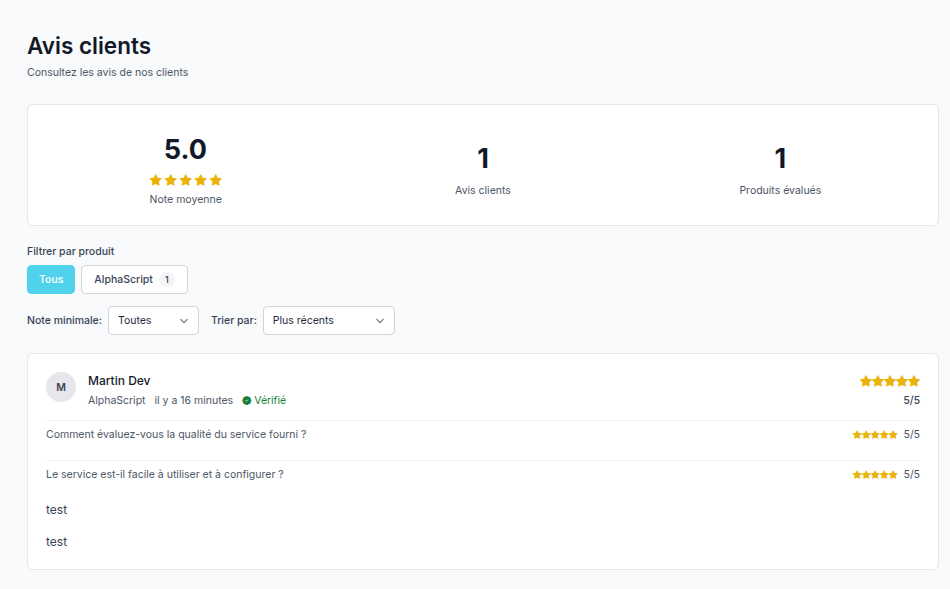Click the review text reading test
Viewport: 950px width, 589px height.
point(56,510)
